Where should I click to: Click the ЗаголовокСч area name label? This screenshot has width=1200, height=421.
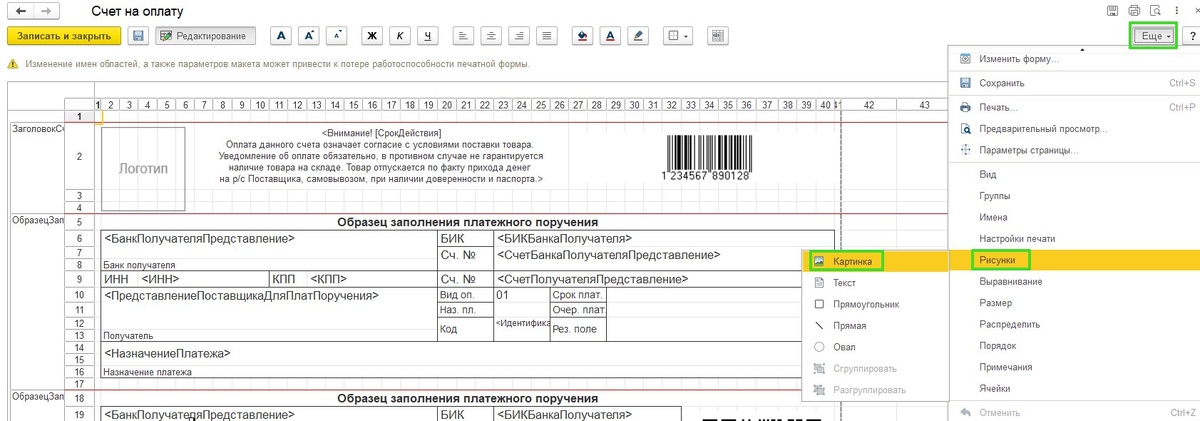36,129
